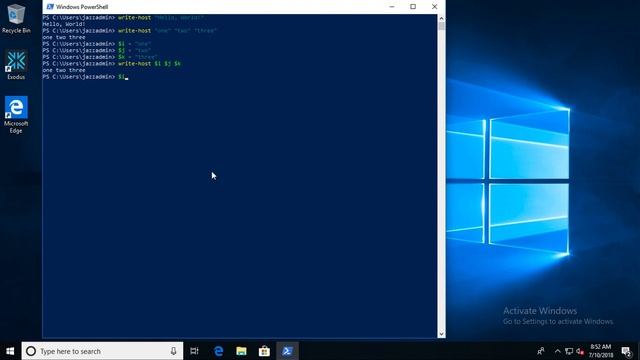Click the Type here to search field
Image resolution: width=640 pixels, height=360 pixels.
(102, 351)
